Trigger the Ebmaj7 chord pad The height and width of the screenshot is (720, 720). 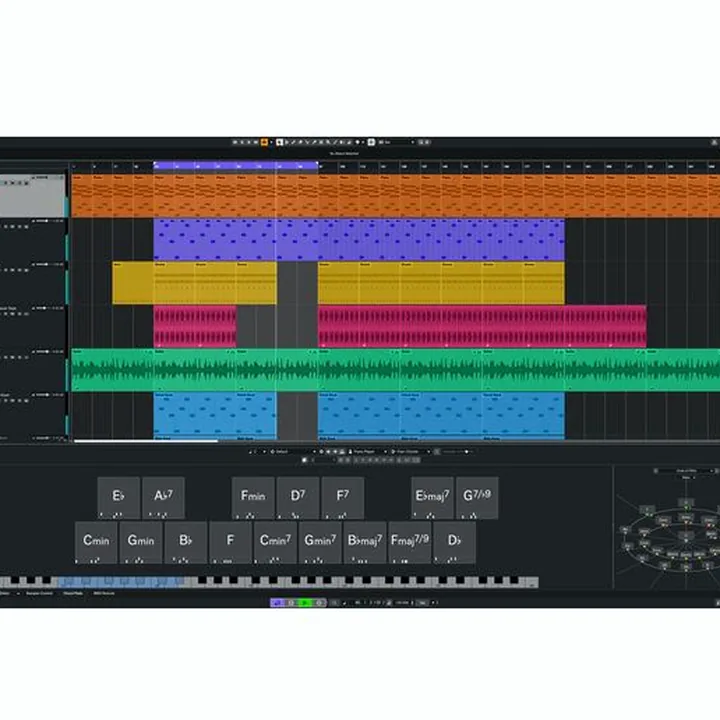433,498
